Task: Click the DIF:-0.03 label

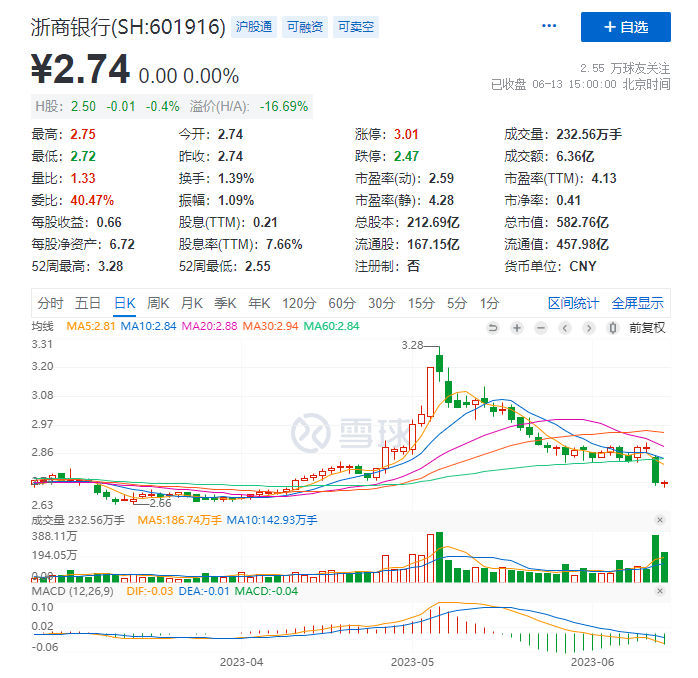Action: [x=150, y=591]
